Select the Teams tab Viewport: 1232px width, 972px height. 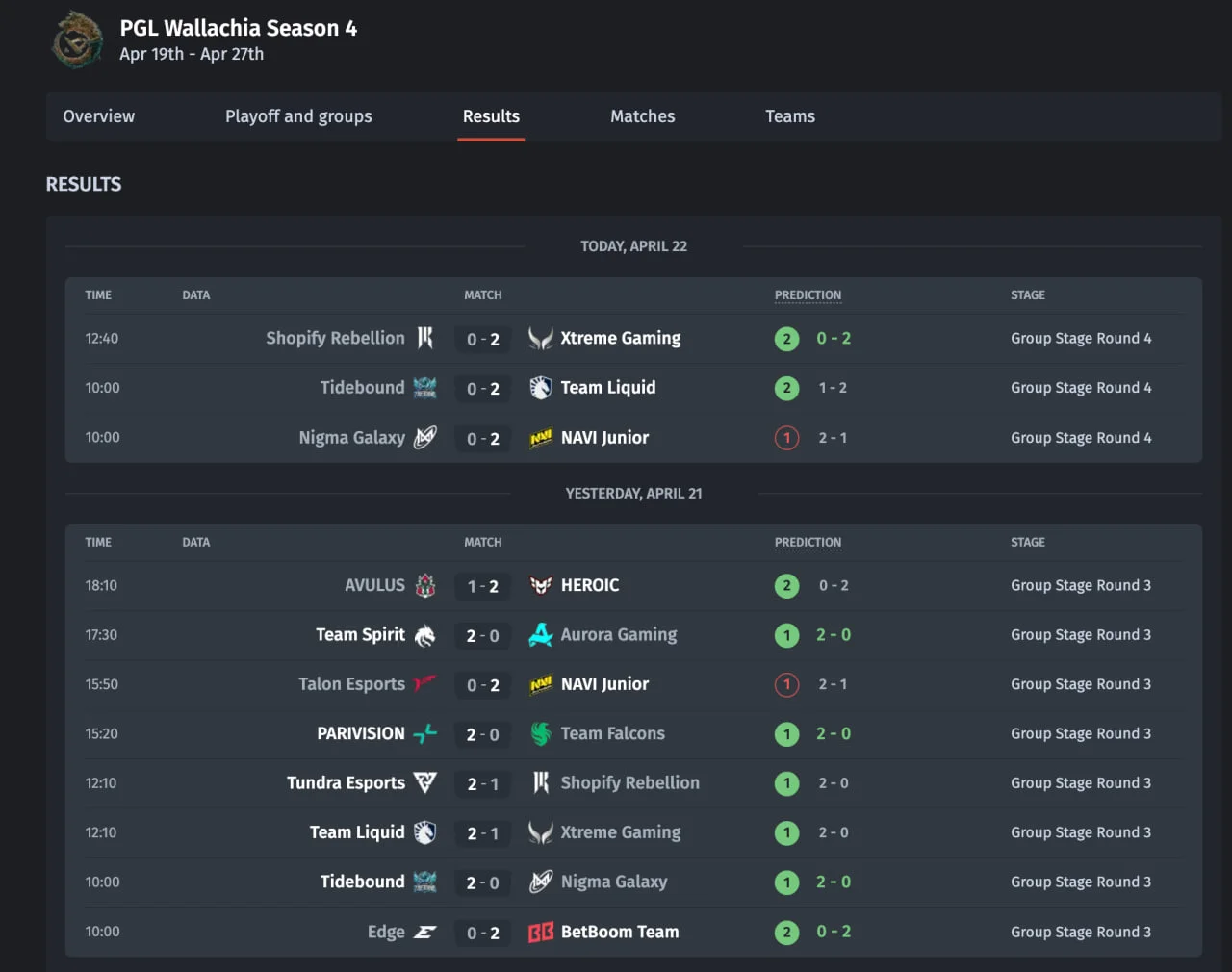789,116
